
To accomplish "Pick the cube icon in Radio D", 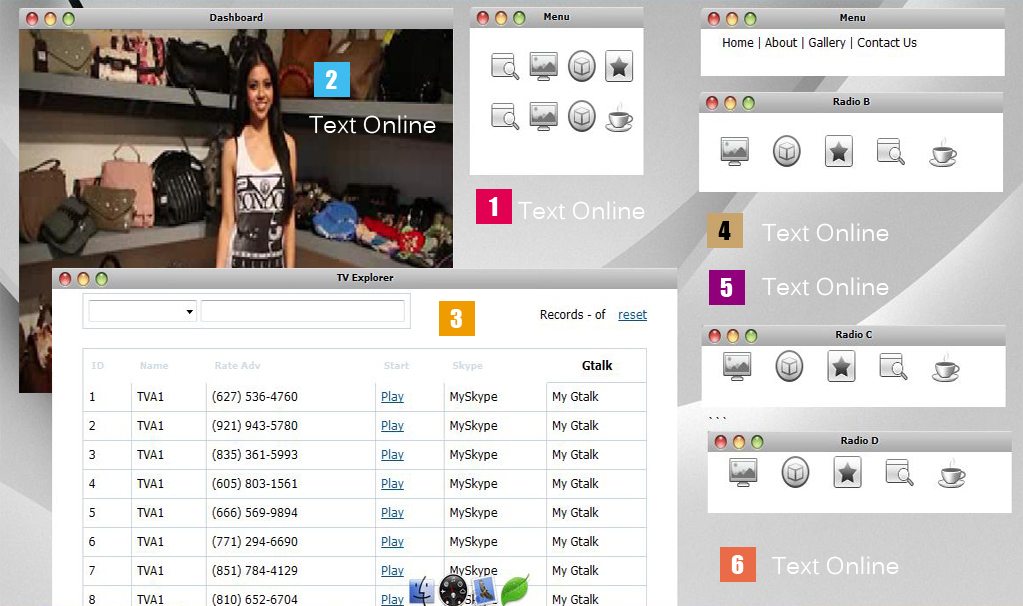I will (x=795, y=472).
